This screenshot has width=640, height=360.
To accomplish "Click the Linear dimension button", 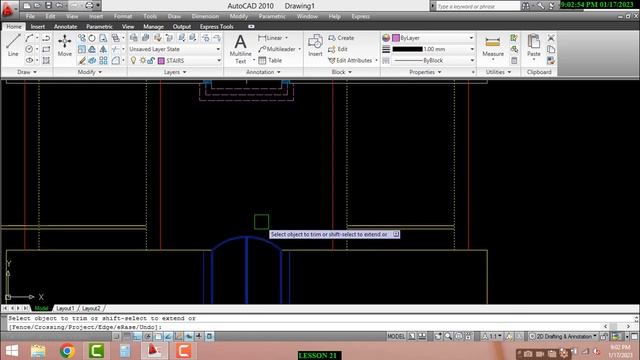I will [271, 38].
